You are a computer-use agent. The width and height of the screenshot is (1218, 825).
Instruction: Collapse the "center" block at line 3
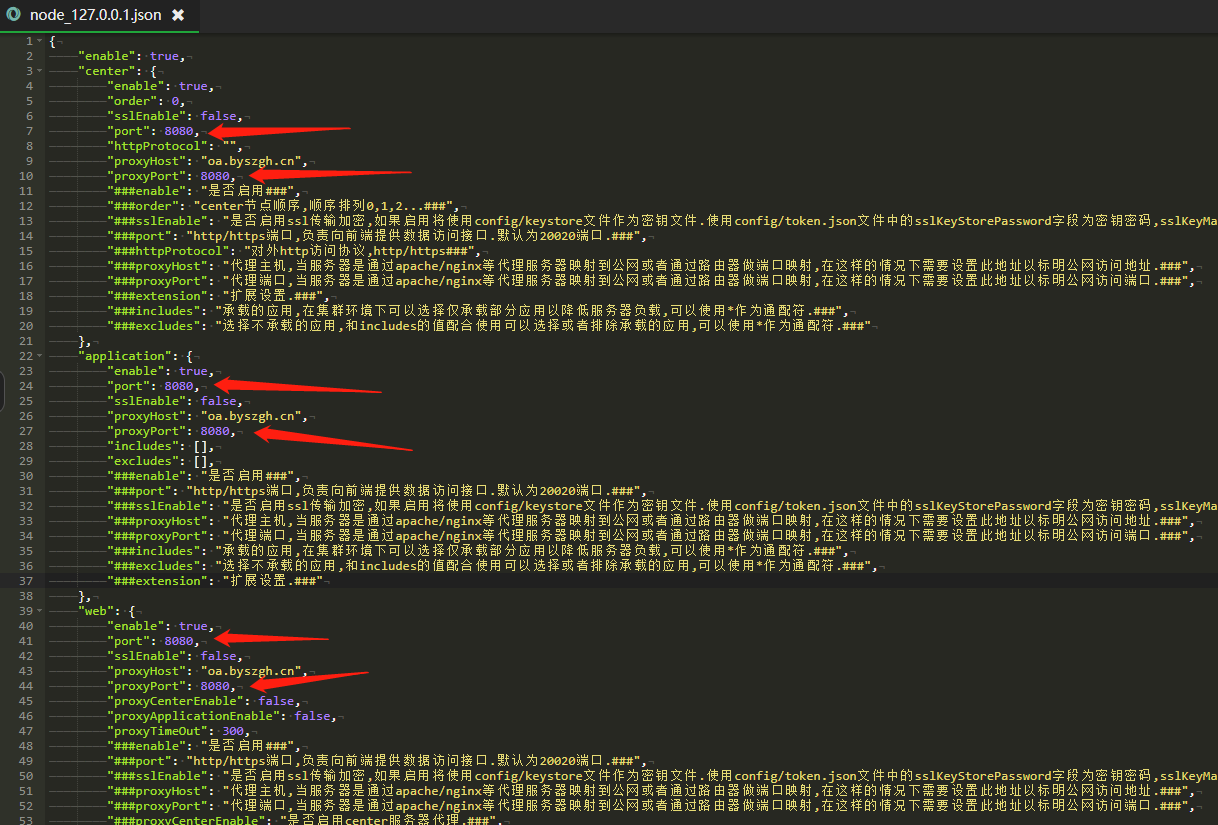click(40, 71)
